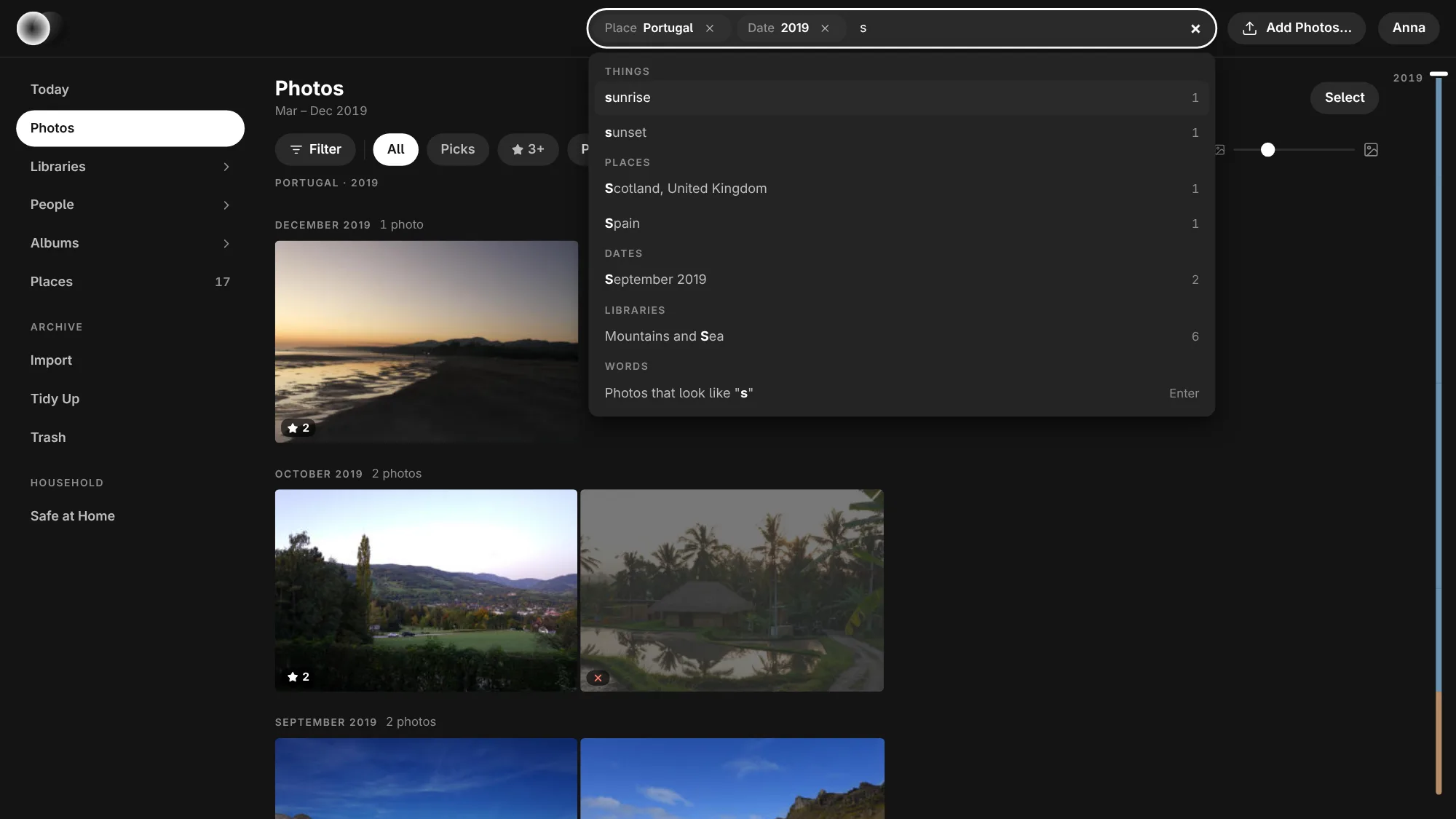This screenshot has height=819, width=1456.
Task: Open Safe at Home in the sidebar
Action: click(130, 516)
